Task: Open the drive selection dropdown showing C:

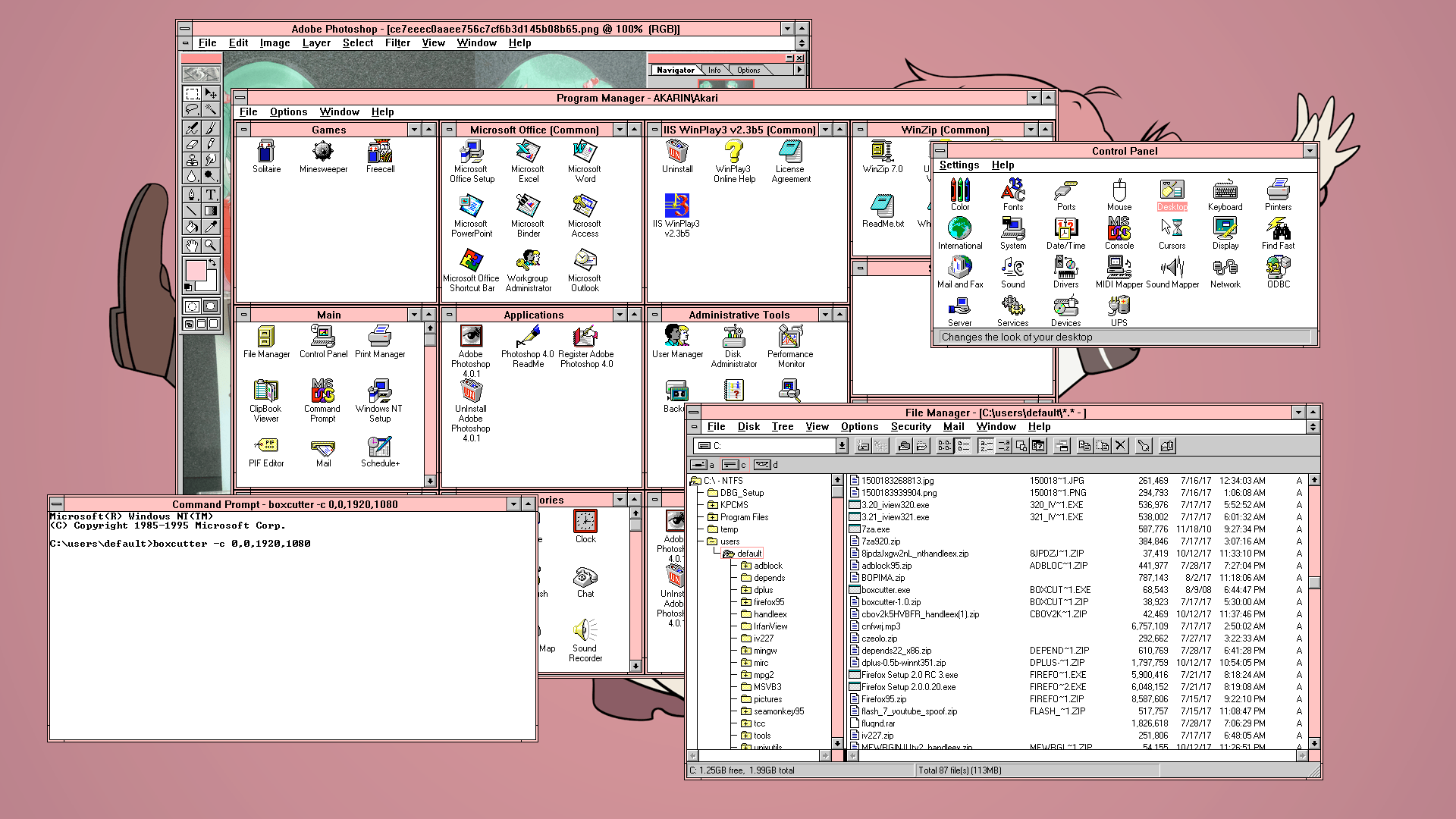Action: click(841, 446)
